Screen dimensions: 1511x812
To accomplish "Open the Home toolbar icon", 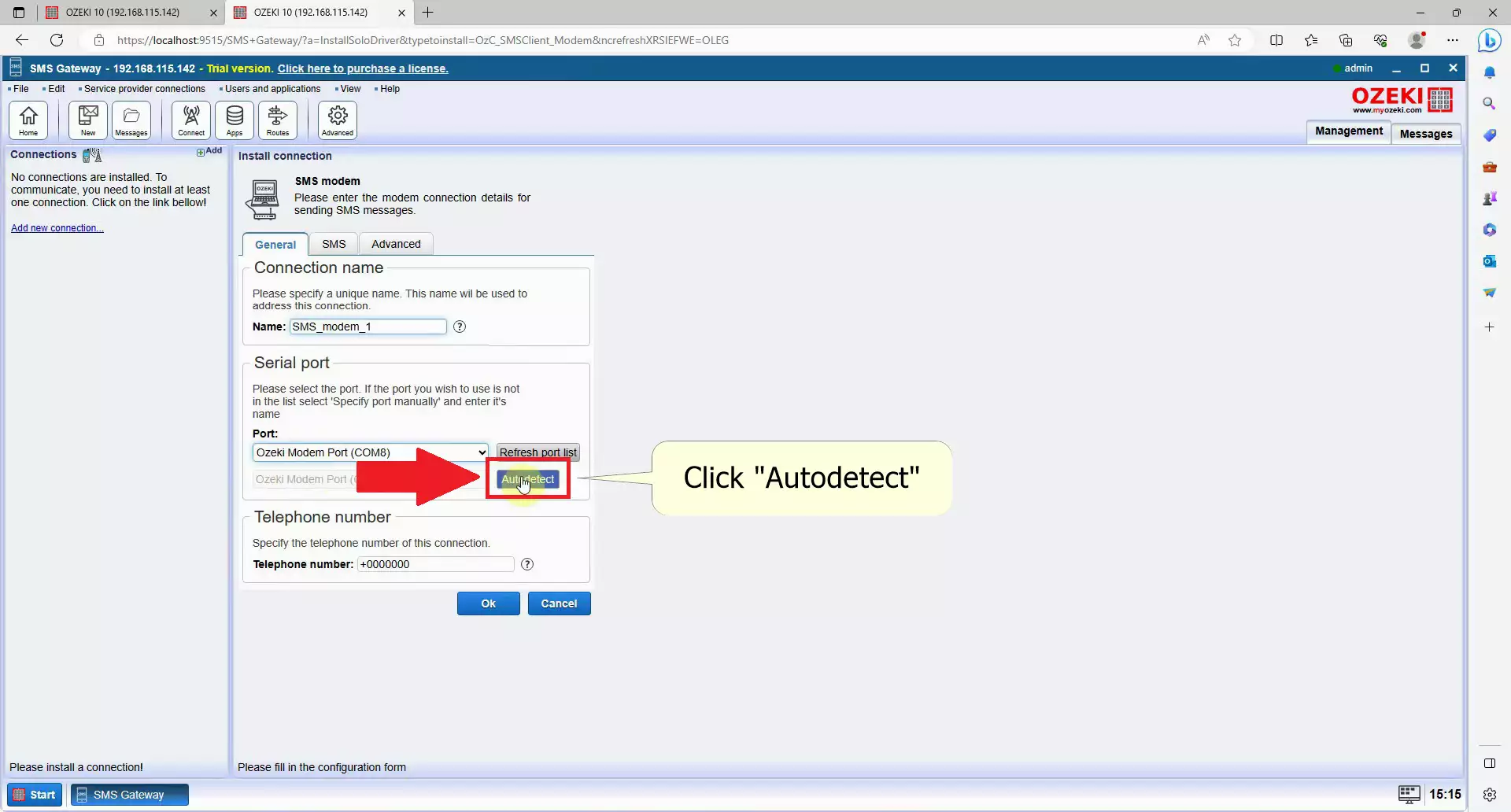I will 28,120.
